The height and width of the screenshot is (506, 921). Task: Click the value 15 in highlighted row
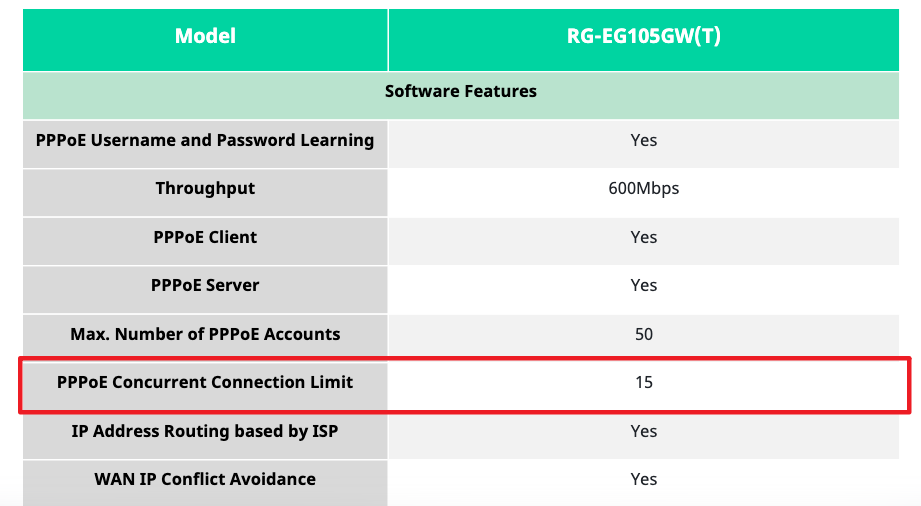coord(644,383)
